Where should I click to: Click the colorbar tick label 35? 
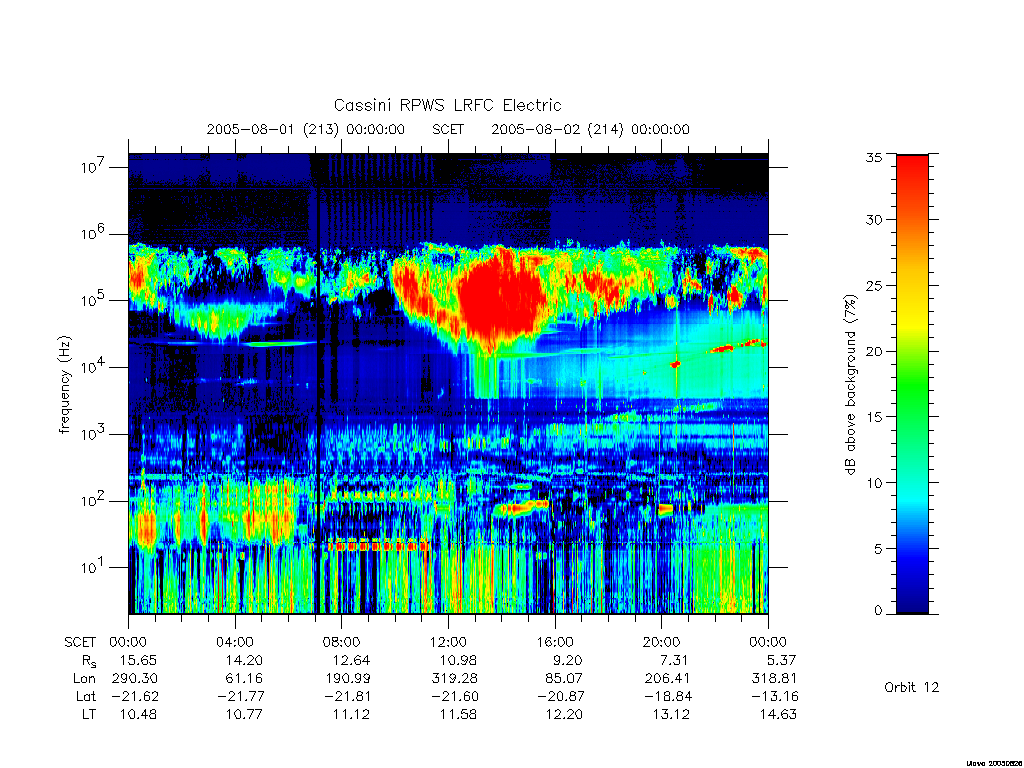point(874,157)
